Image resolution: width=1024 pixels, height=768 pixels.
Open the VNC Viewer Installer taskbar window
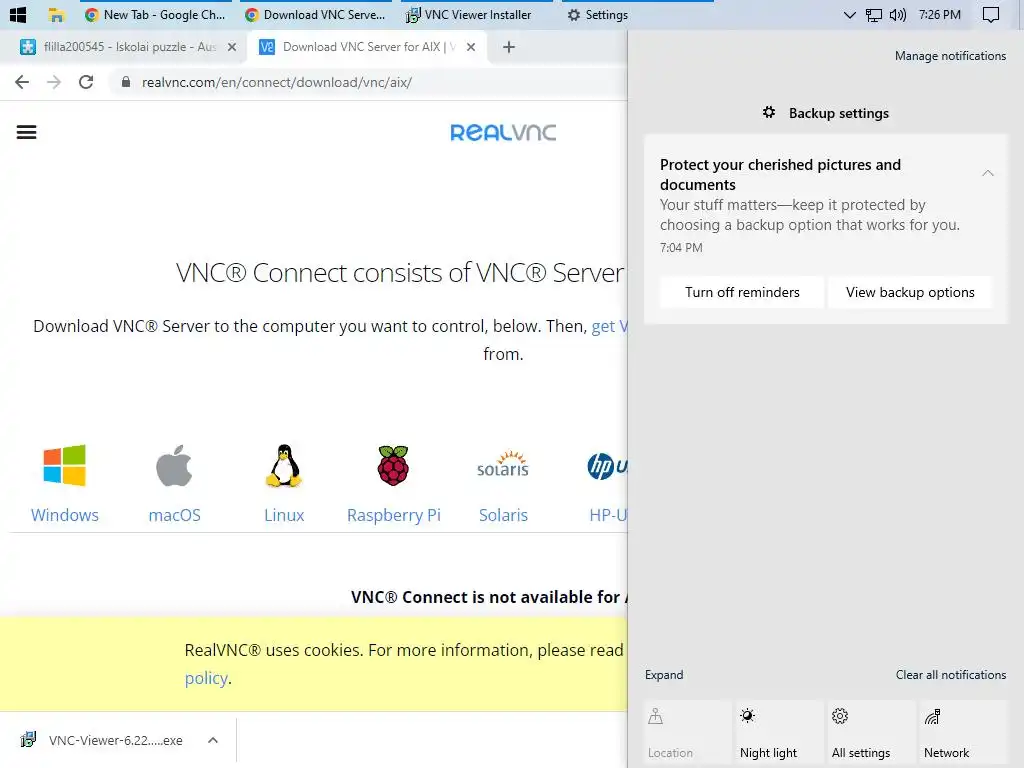click(475, 14)
